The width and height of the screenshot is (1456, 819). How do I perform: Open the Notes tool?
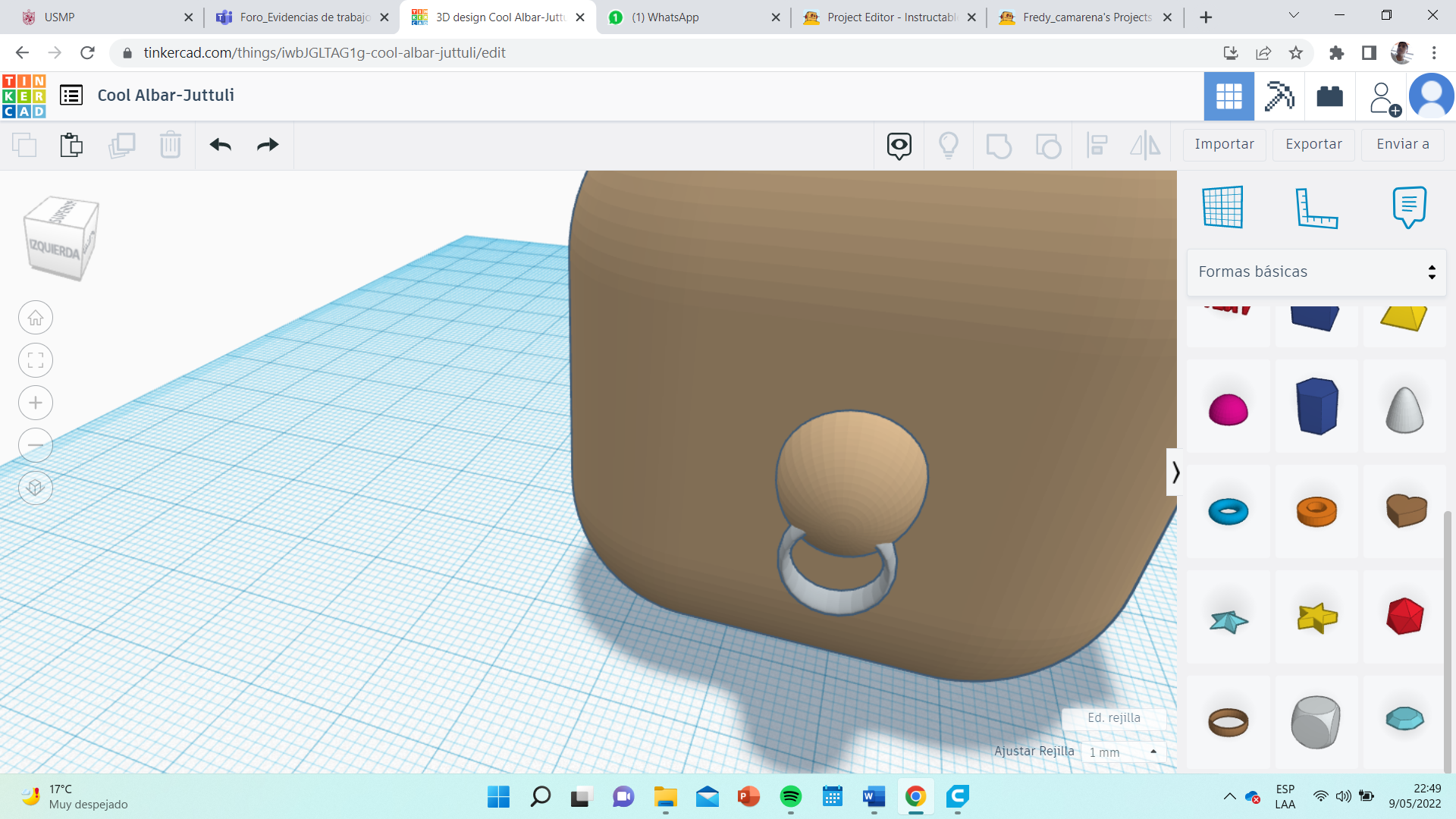pyautogui.click(x=1408, y=207)
